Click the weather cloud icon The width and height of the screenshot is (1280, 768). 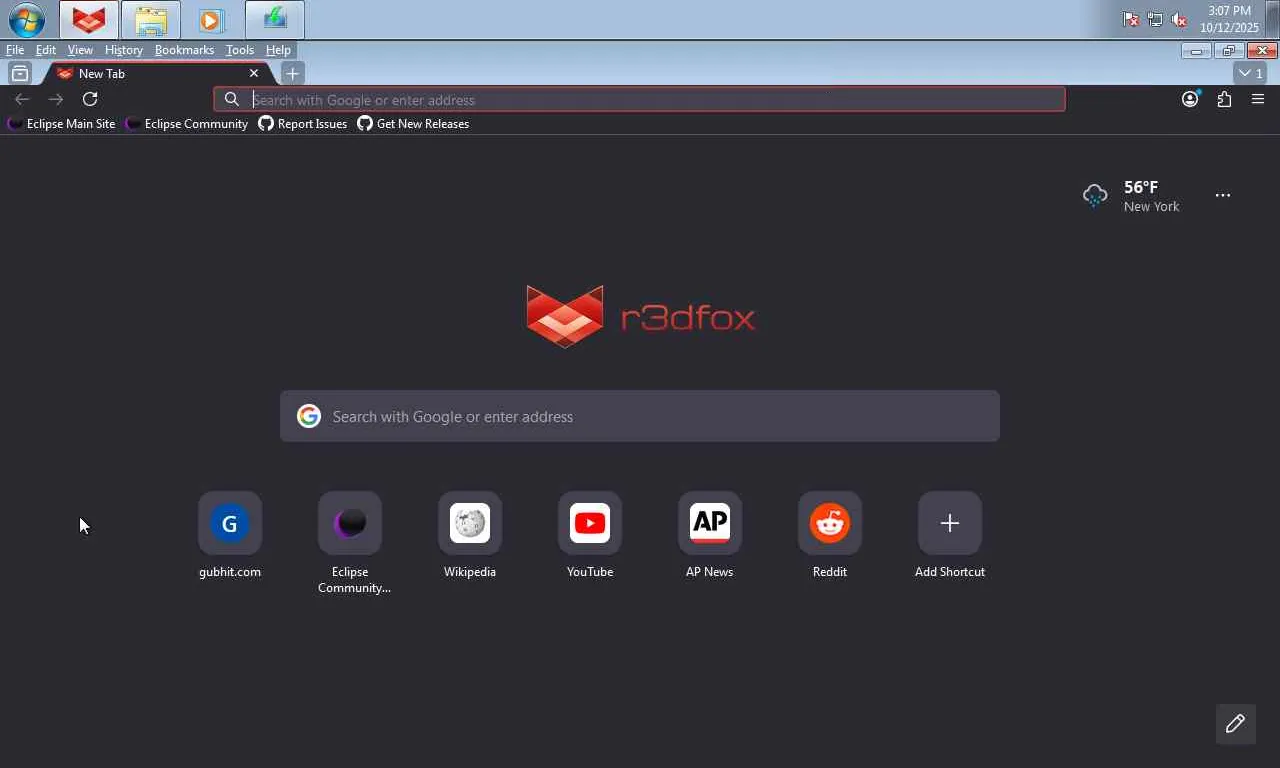1095,195
